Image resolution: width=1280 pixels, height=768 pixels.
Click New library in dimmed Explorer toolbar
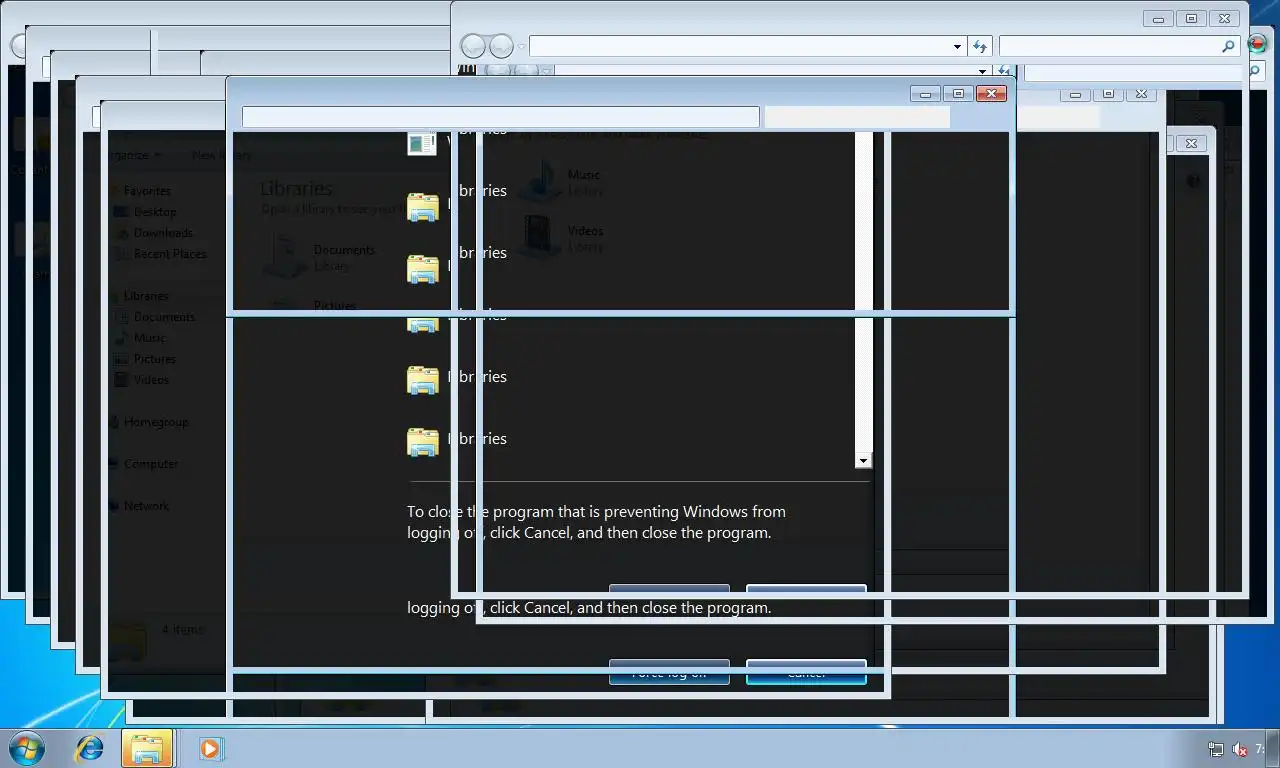pyautogui.click(x=222, y=155)
